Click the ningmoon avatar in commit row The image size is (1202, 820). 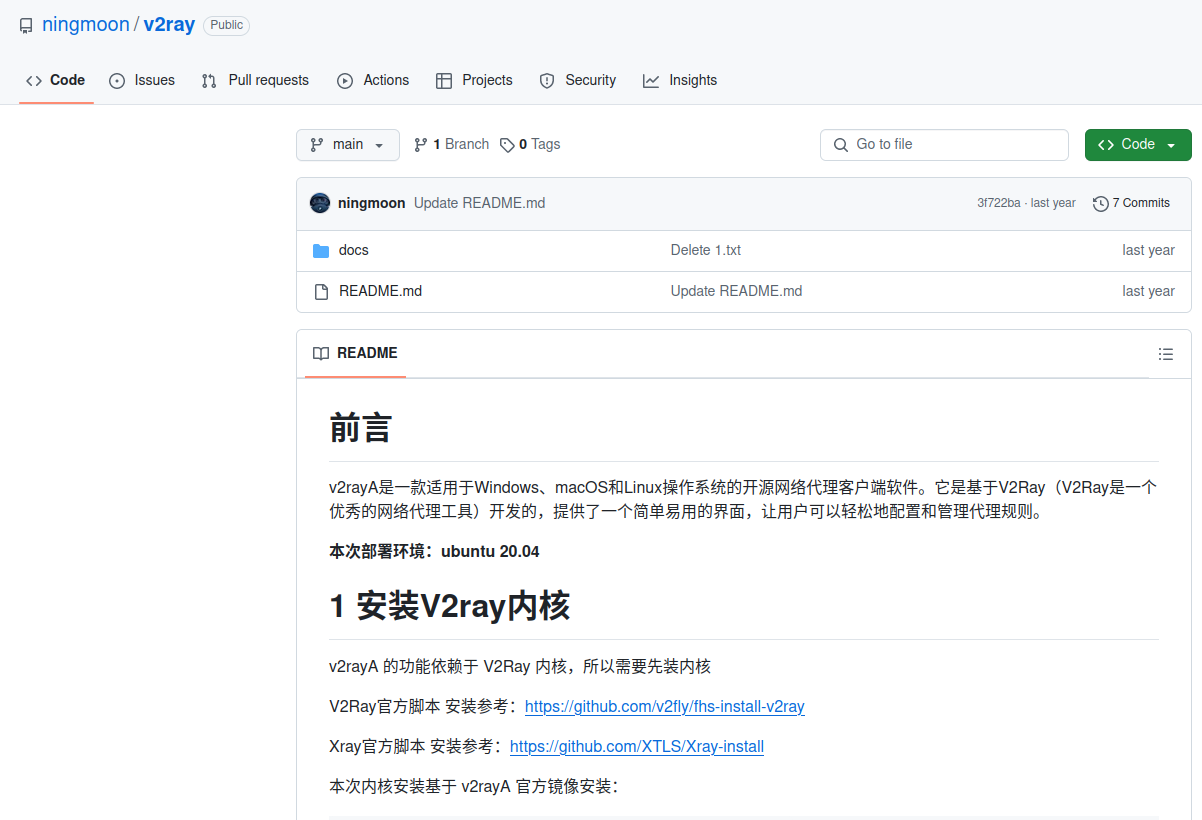click(320, 203)
